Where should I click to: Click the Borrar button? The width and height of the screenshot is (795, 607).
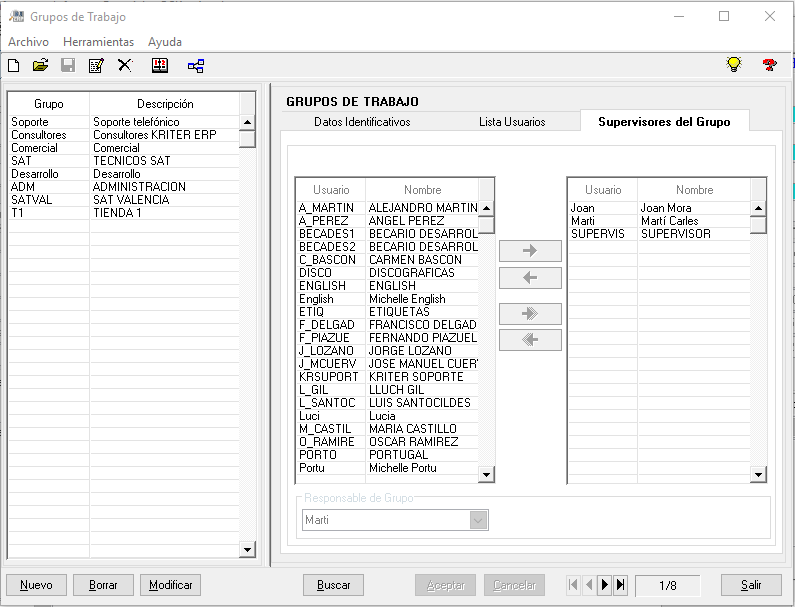tap(103, 585)
